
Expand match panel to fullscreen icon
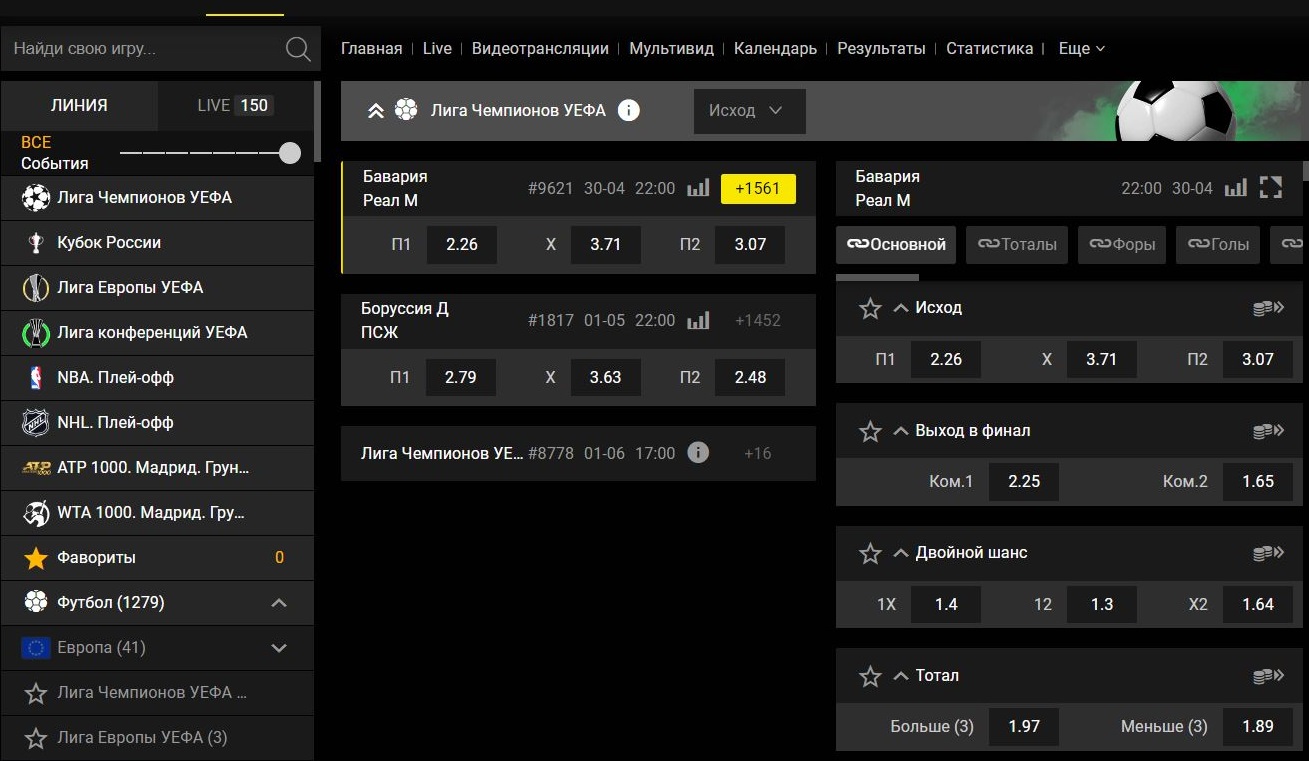[1271, 187]
